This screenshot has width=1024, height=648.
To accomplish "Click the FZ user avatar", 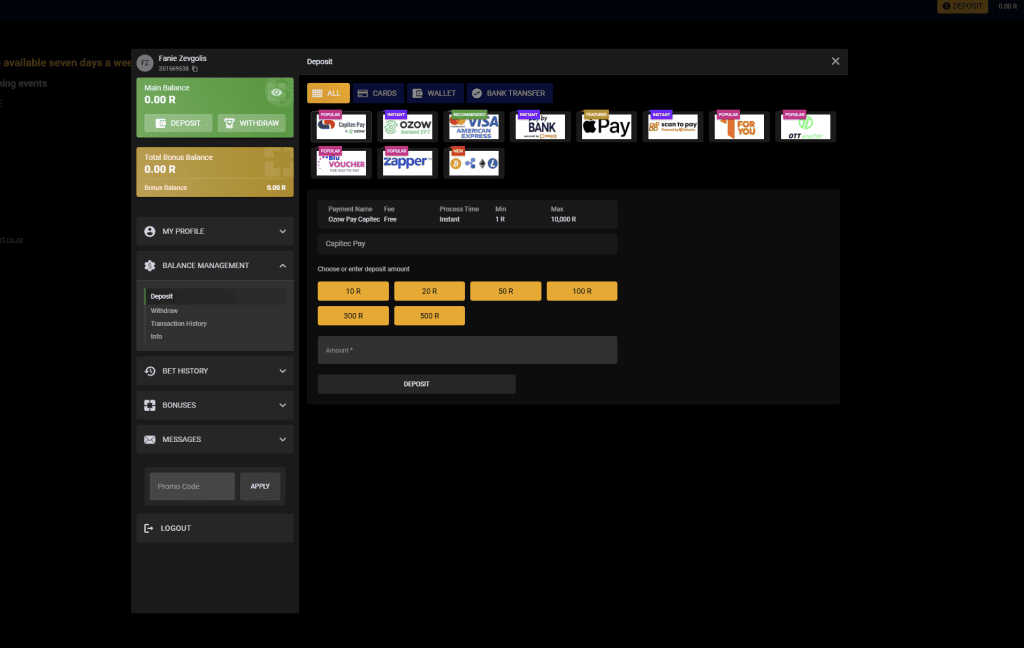I will (x=145, y=63).
